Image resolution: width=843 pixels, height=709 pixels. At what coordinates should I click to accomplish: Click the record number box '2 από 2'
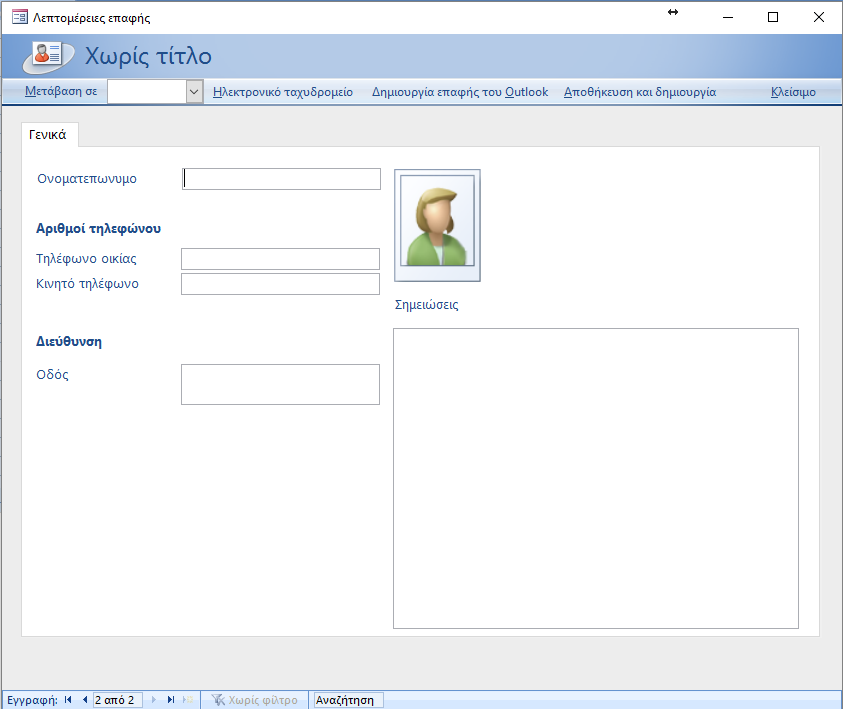coord(118,700)
